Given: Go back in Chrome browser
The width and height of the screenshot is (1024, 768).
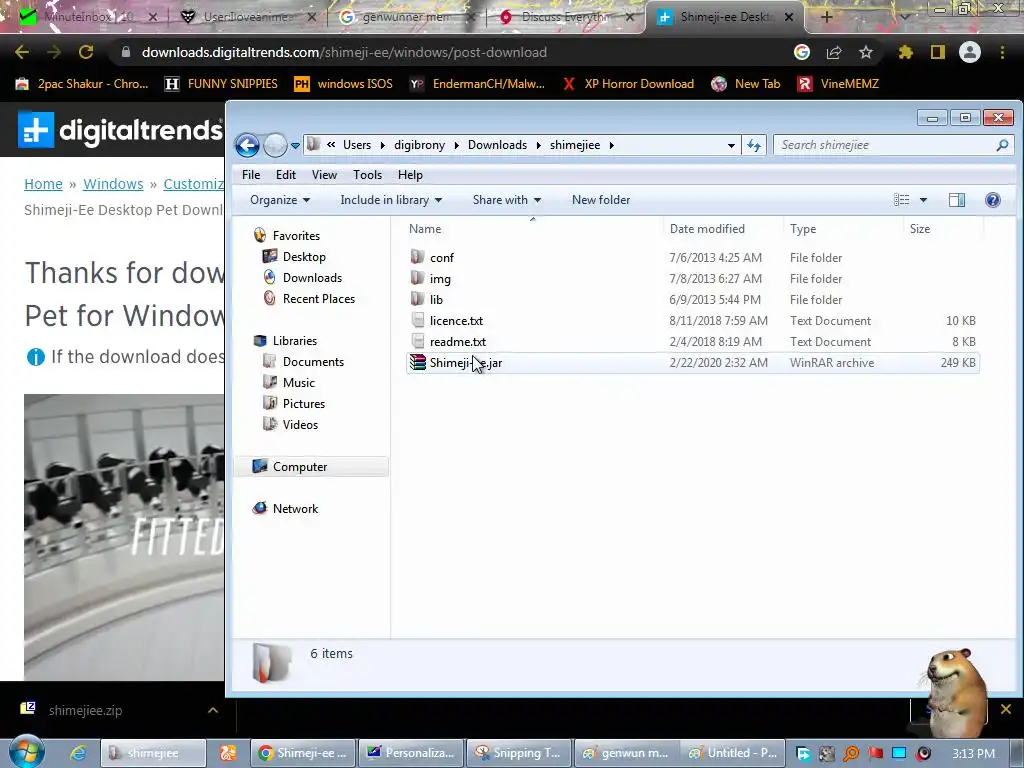Looking at the screenshot, I should [22, 52].
